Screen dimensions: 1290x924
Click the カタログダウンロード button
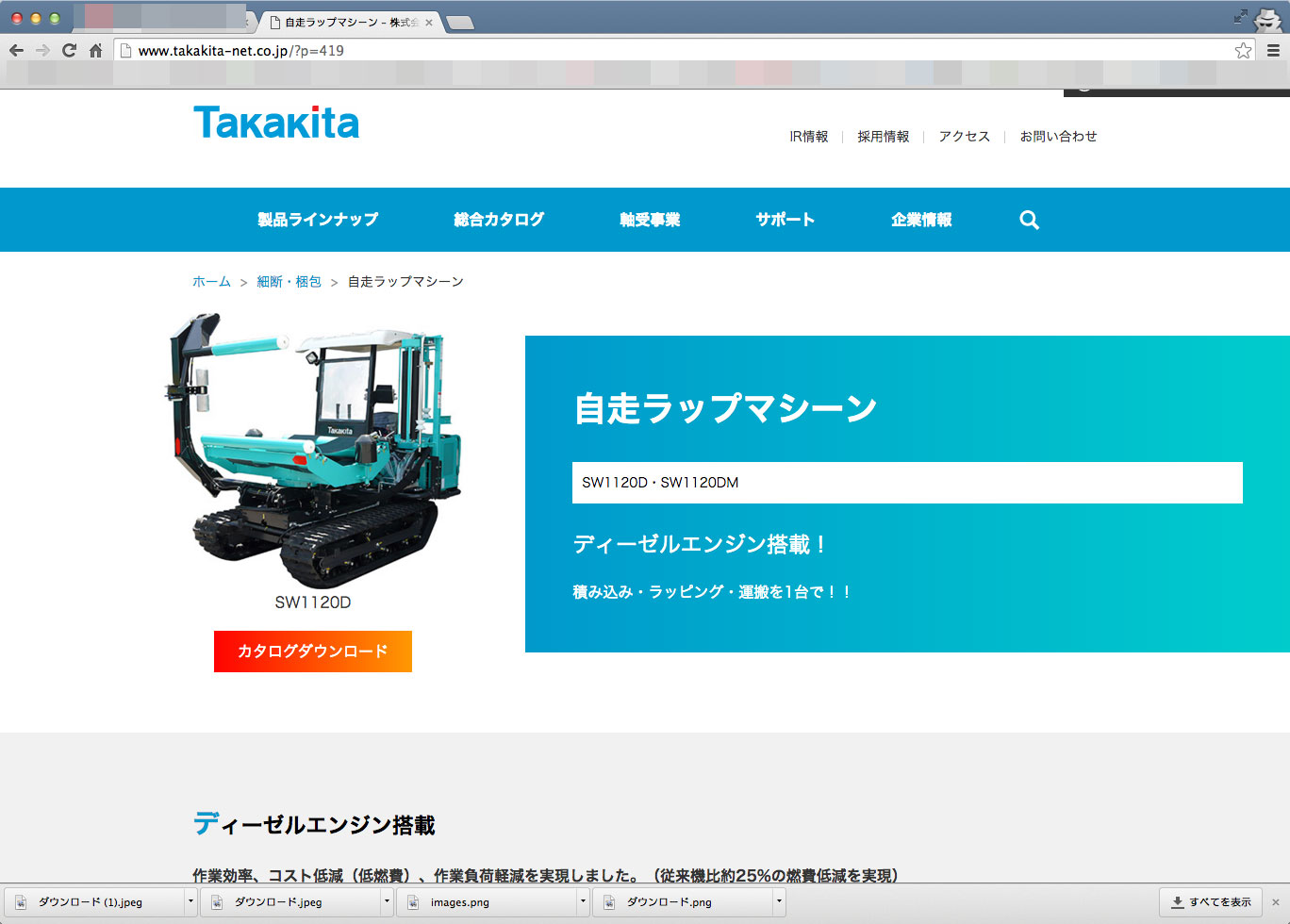pyautogui.click(x=313, y=652)
